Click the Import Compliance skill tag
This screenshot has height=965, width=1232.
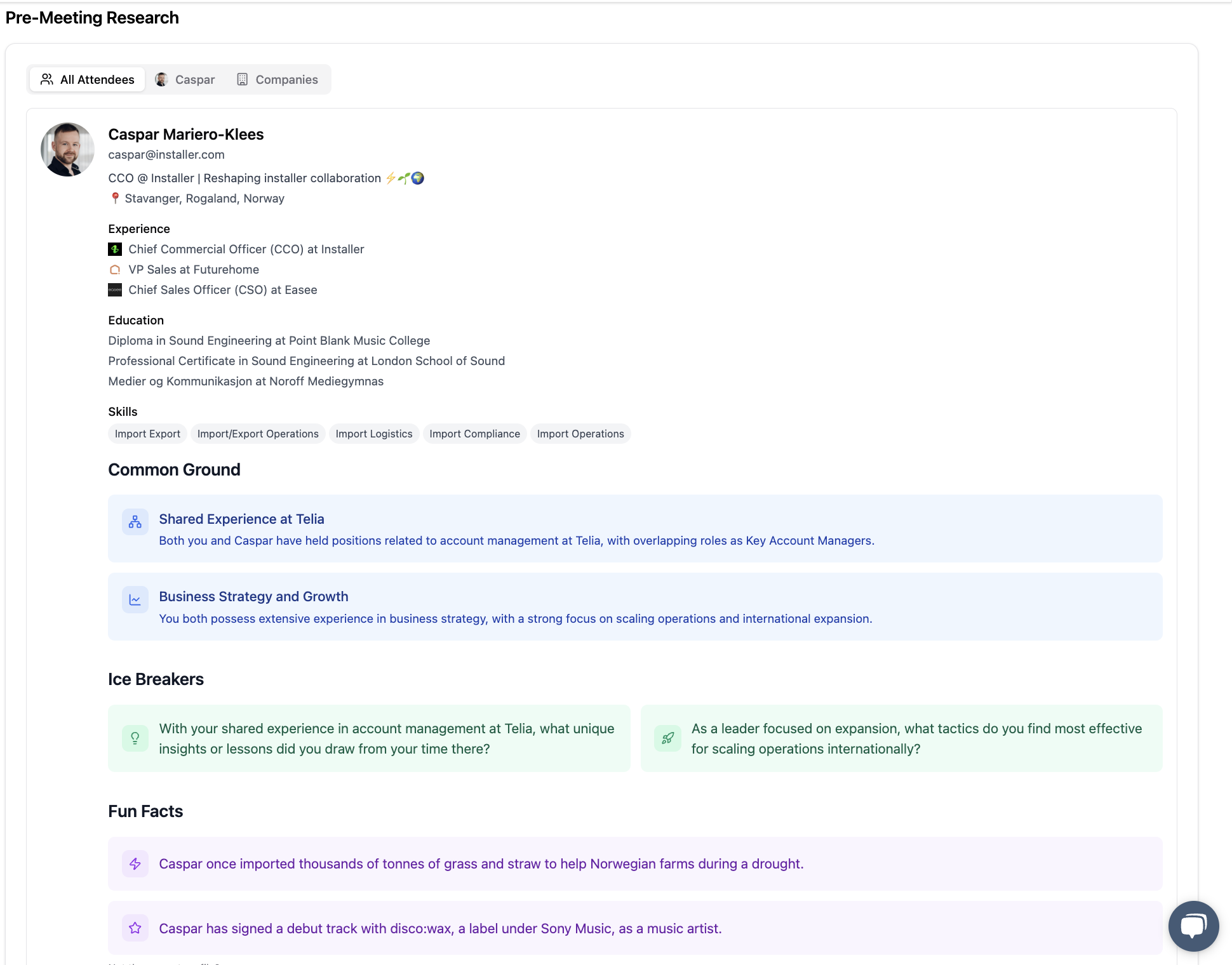point(474,434)
